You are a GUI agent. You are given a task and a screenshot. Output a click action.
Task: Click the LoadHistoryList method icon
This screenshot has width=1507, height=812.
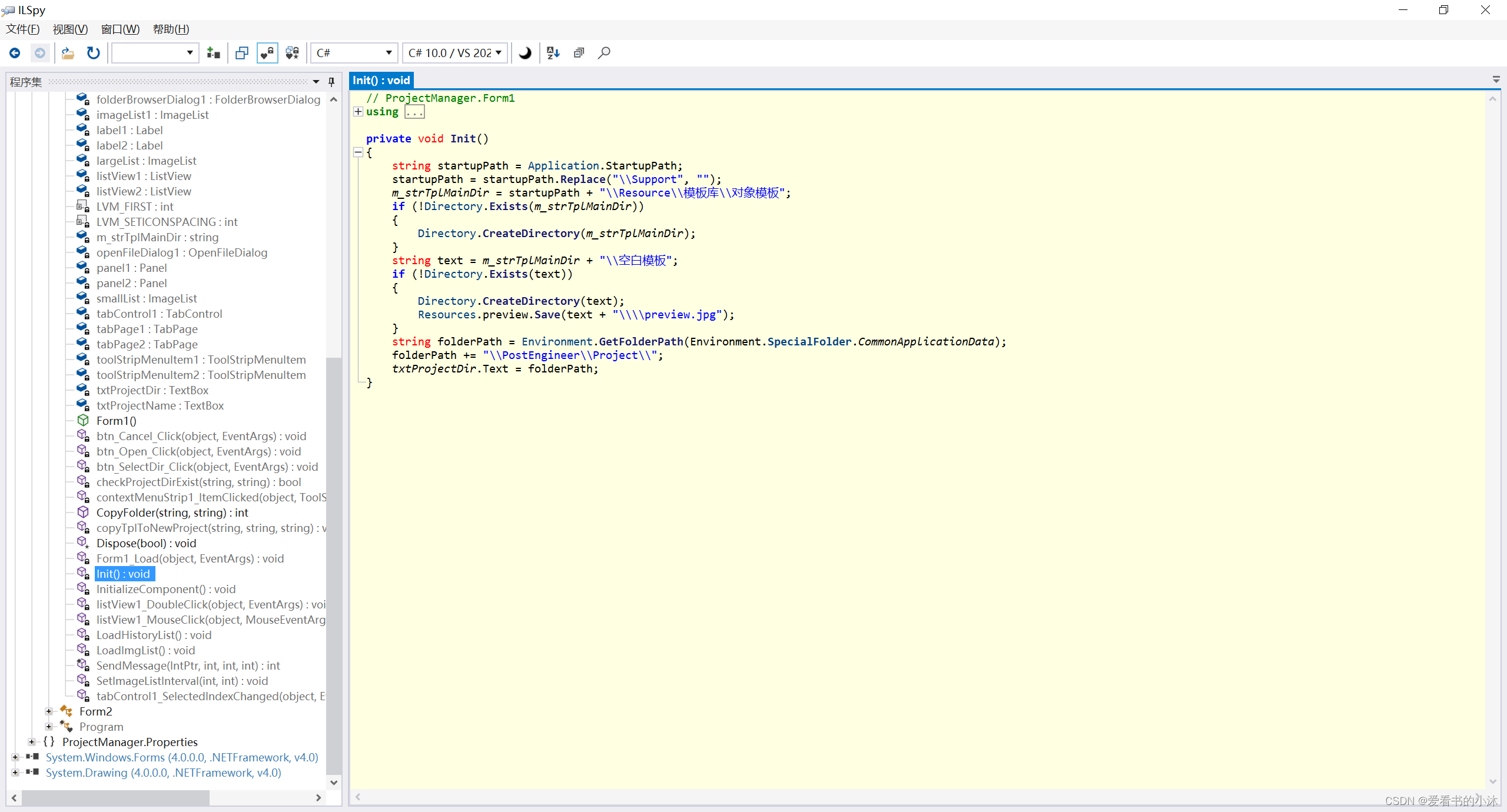(83, 634)
